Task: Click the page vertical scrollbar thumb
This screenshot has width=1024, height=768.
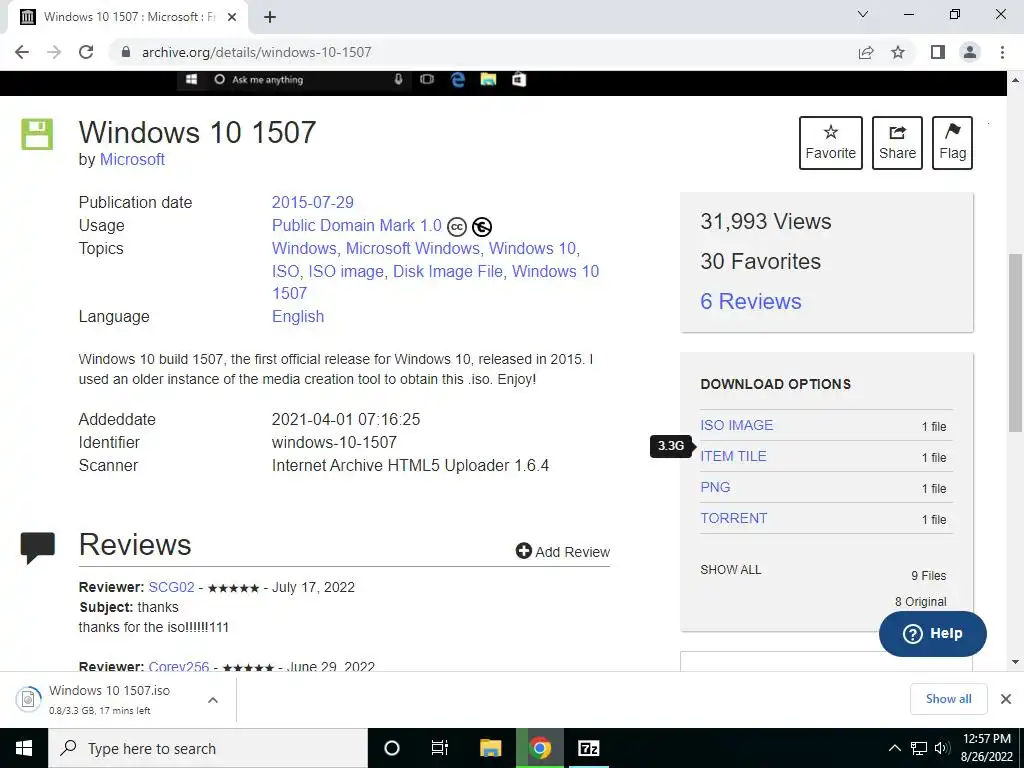Action: click(x=1015, y=343)
